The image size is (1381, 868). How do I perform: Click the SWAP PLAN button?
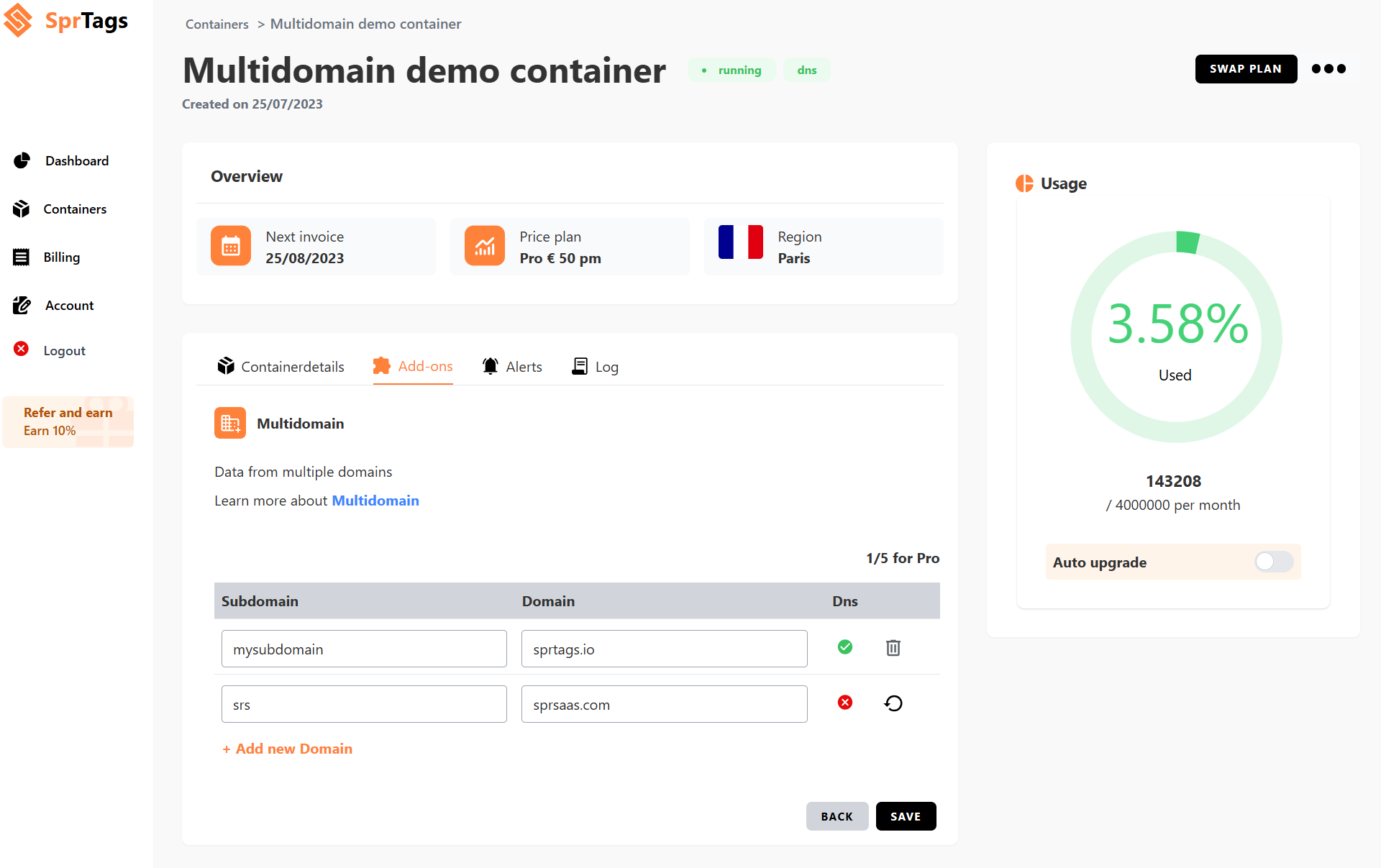tap(1246, 69)
